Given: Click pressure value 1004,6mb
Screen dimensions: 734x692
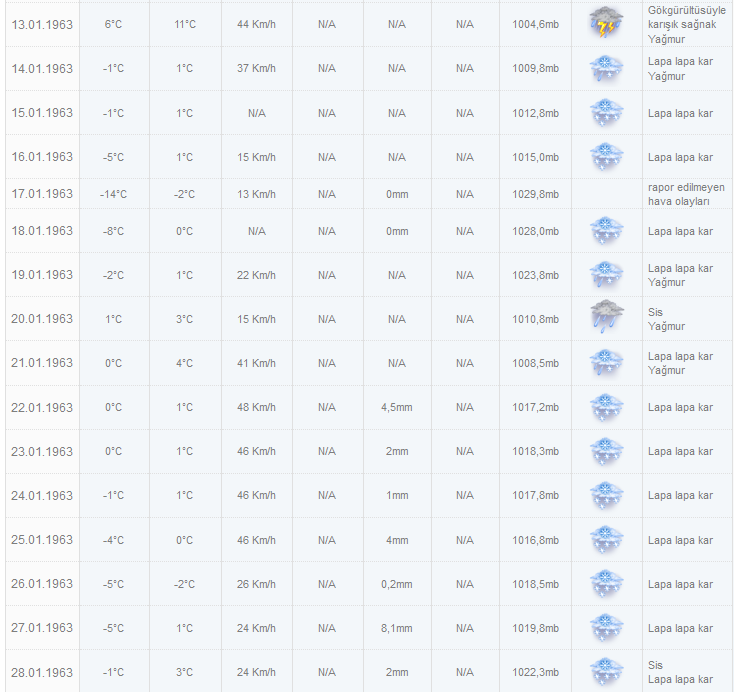Looking at the screenshot, I should 536,24.
